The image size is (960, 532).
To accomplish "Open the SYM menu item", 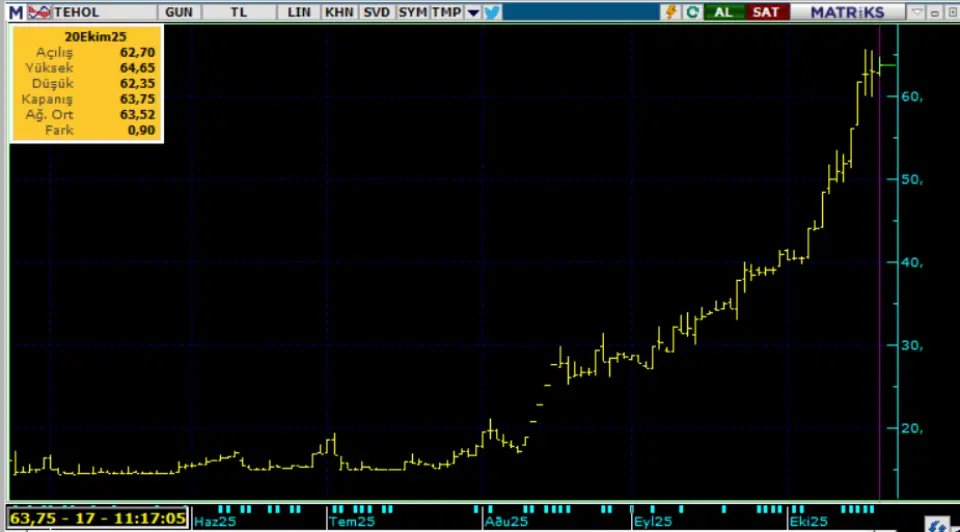I will pyautogui.click(x=412, y=12).
